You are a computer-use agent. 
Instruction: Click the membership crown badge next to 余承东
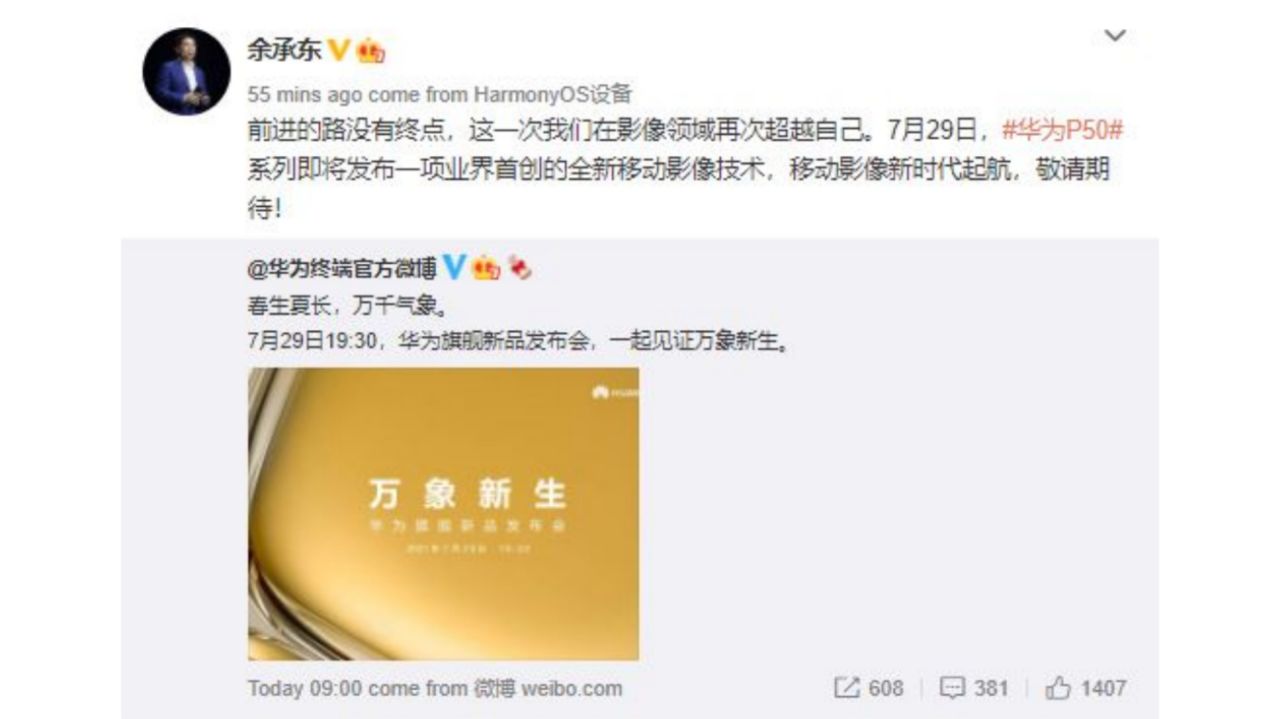tap(371, 51)
